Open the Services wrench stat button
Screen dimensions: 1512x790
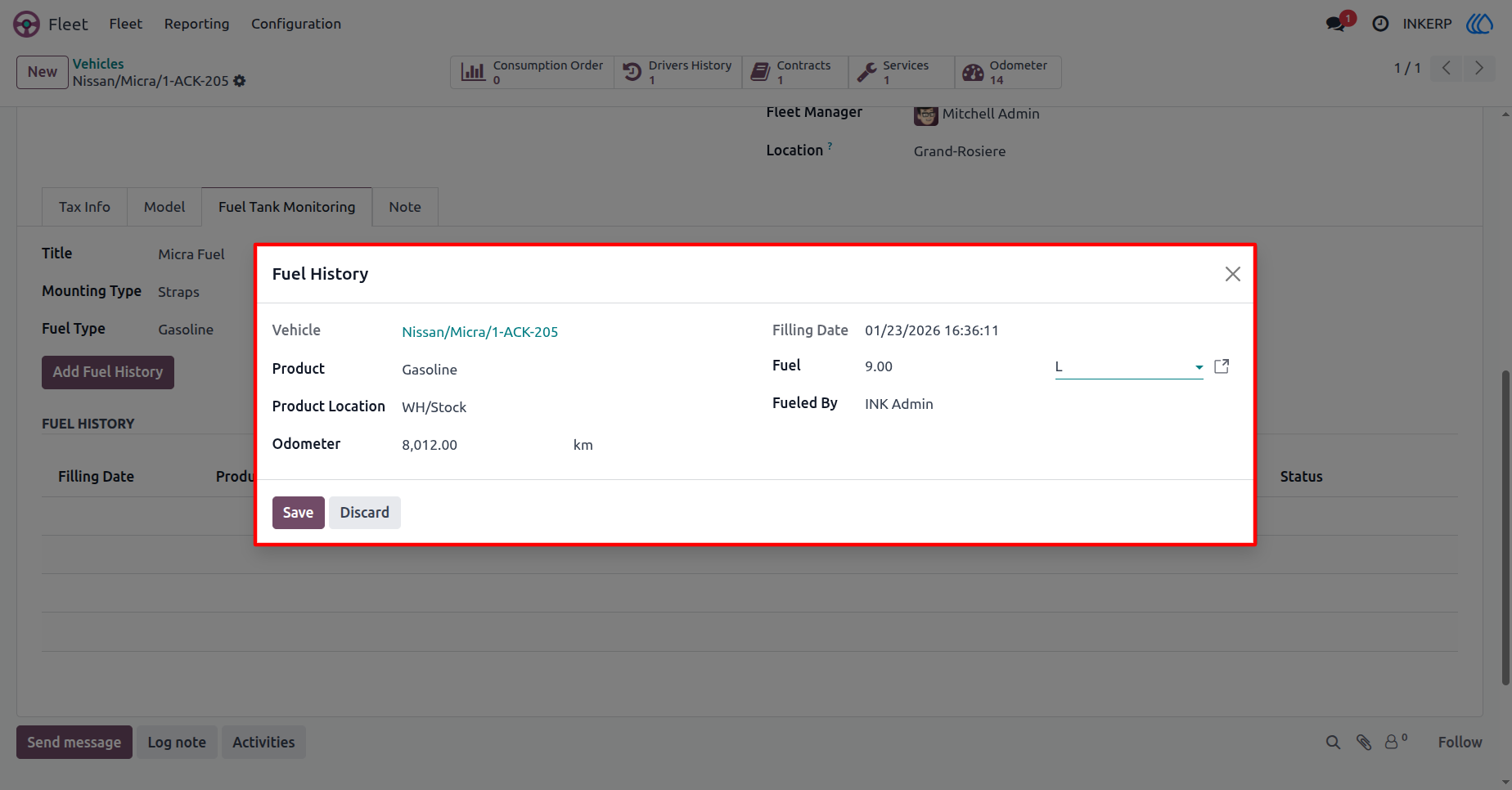tap(902, 72)
